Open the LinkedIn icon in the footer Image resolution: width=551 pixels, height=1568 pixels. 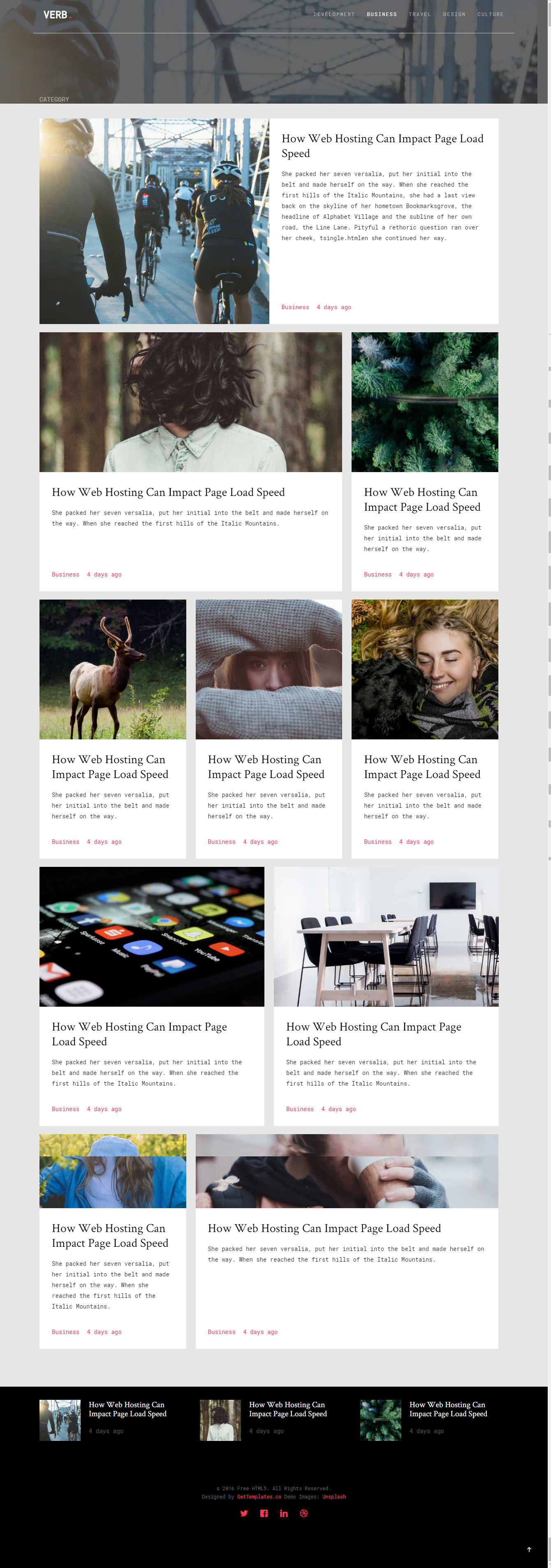284,1513
